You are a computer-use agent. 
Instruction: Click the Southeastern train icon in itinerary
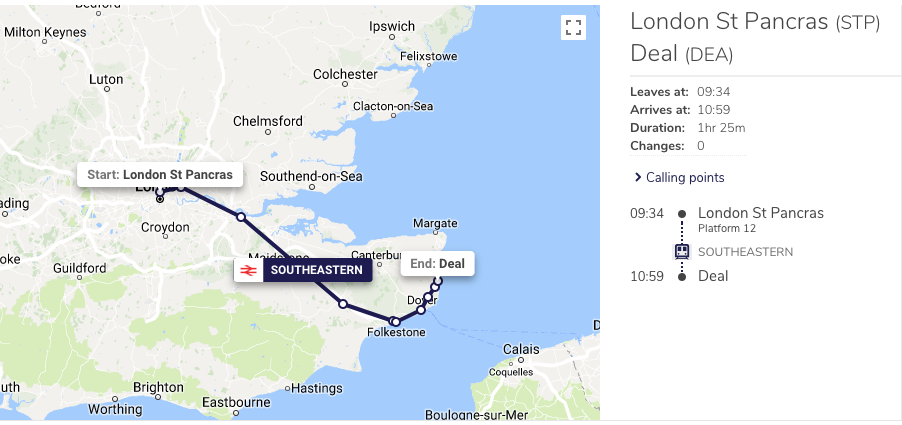click(682, 251)
